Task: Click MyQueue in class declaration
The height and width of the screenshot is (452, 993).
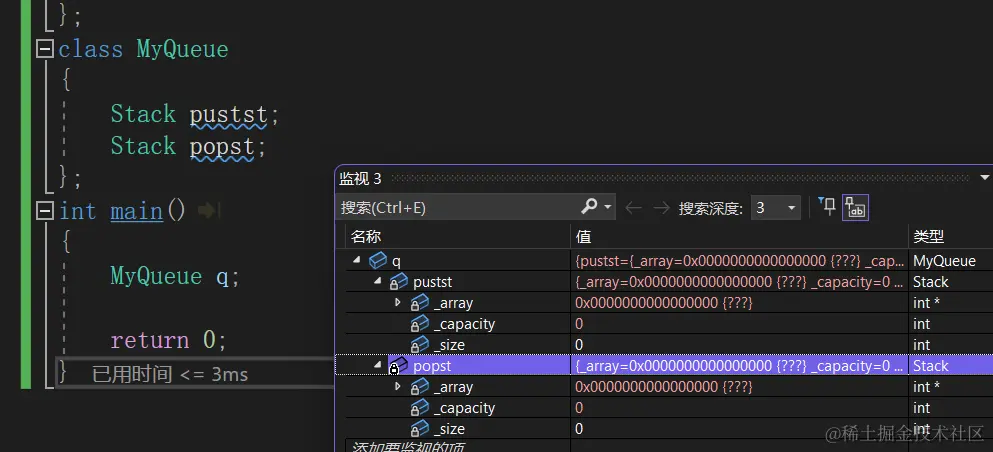Action: tap(182, 49)
